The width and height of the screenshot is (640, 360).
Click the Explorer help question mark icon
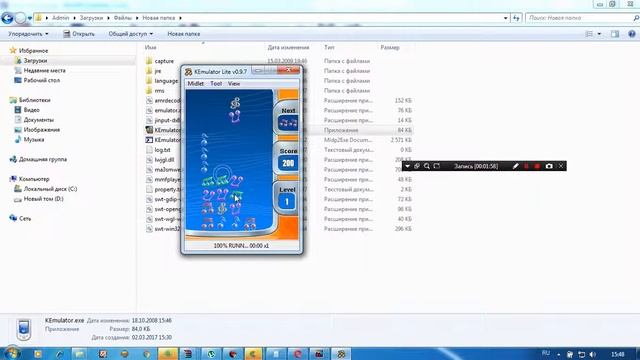pyautogui.click(x=632, y=34)
